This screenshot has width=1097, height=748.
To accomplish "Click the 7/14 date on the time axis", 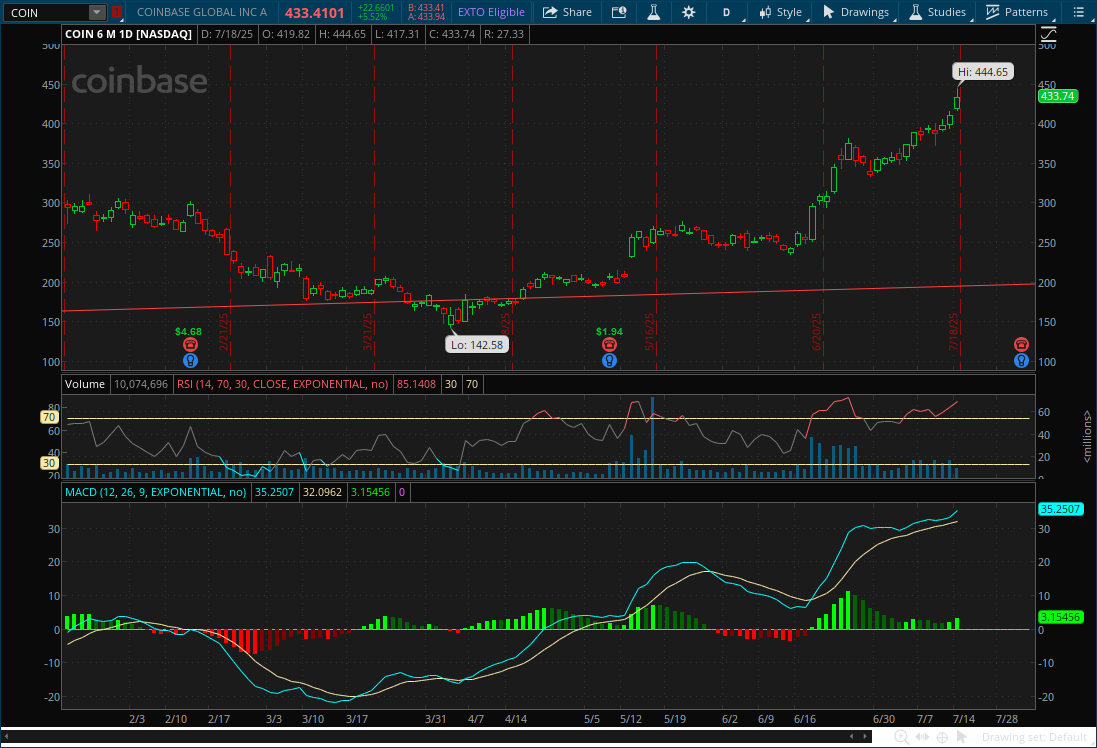I will pos(963,719).
